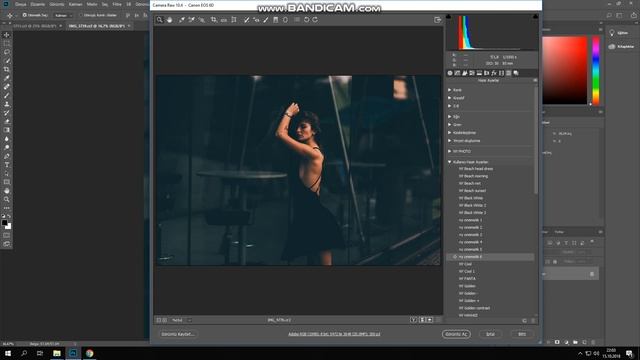640x360 pixels.
Task: Select Photoshop Crop tool in left toolbar
Action: 7,69
